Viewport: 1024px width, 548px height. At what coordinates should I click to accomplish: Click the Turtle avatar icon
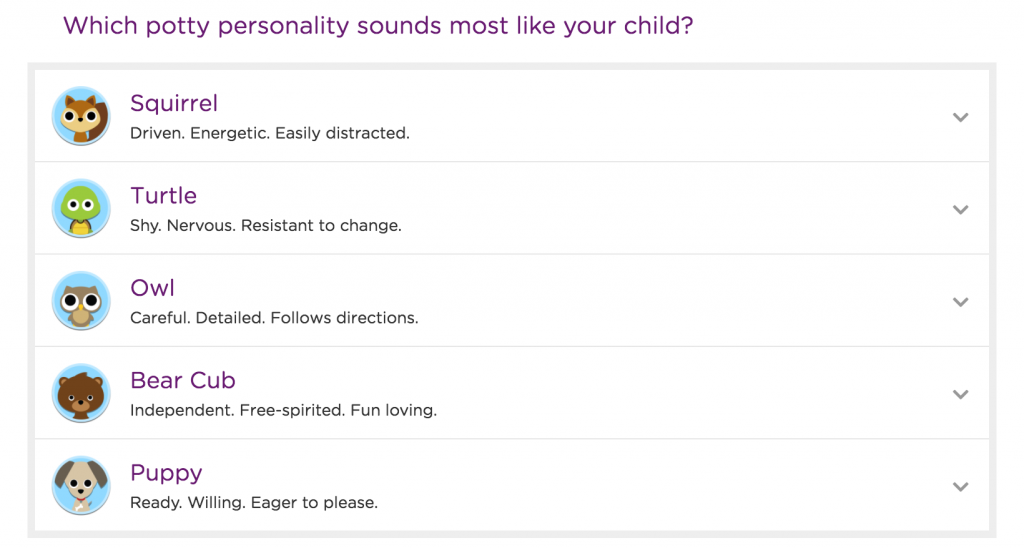coord(81,208)
